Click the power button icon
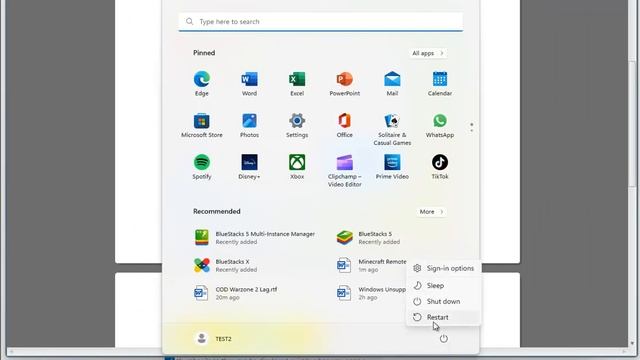This screenshot has height=360, width=640. 444,338
